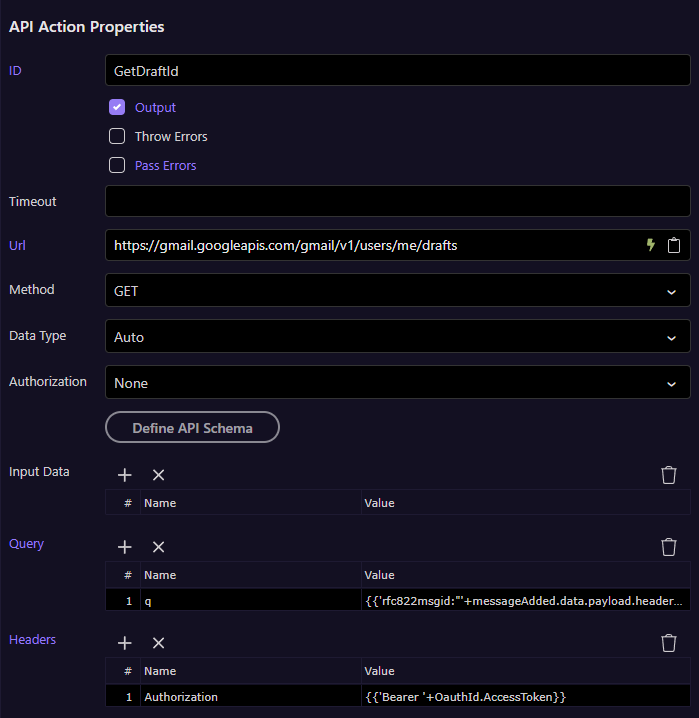Click the clipboard paste icon in Url field
Image resolution: width=699 pixels, height=718 pixels.
[674, 245]
